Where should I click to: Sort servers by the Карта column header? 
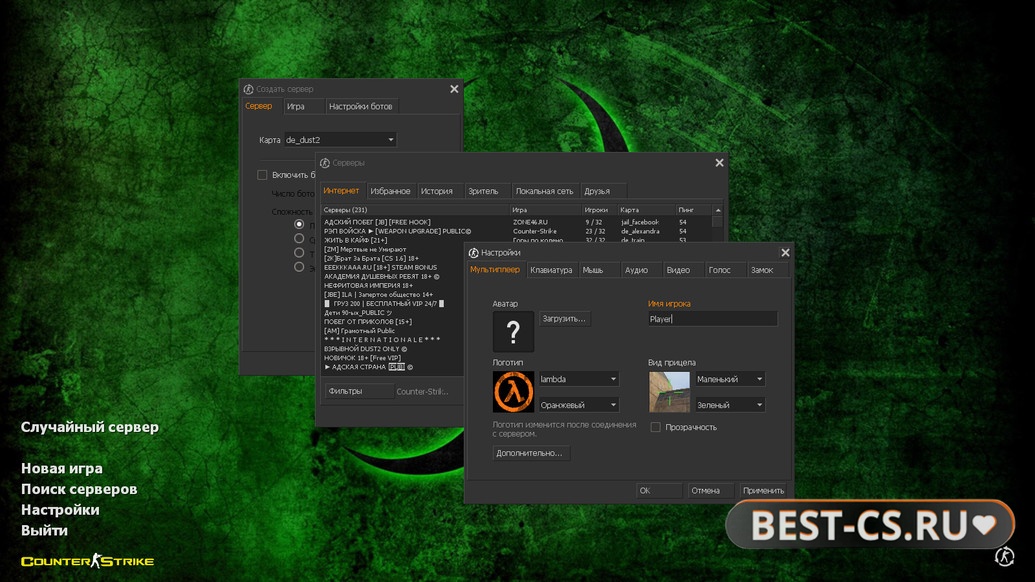[x=646, y=210]
